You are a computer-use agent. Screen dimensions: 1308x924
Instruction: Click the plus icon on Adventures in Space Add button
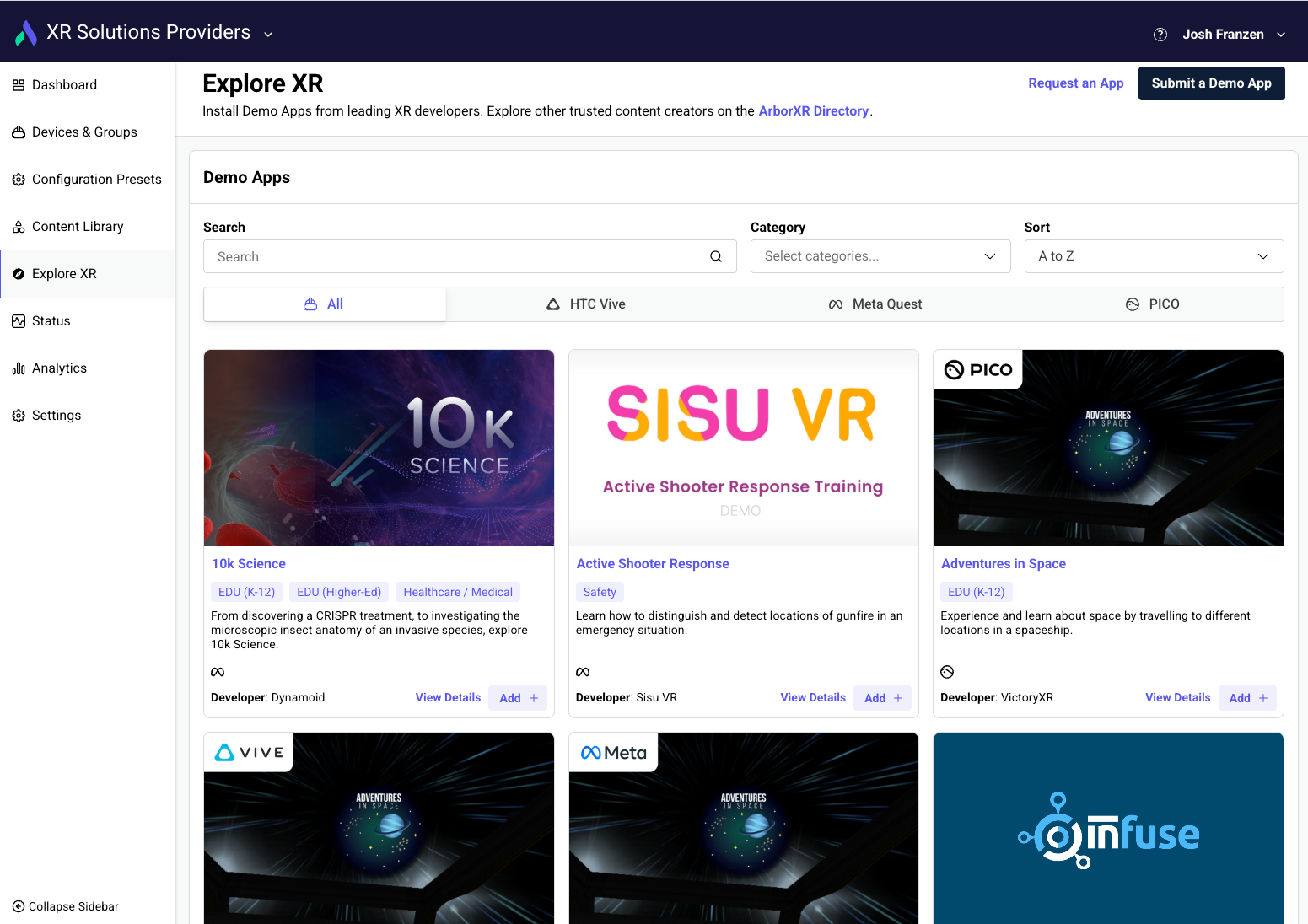1263,698
